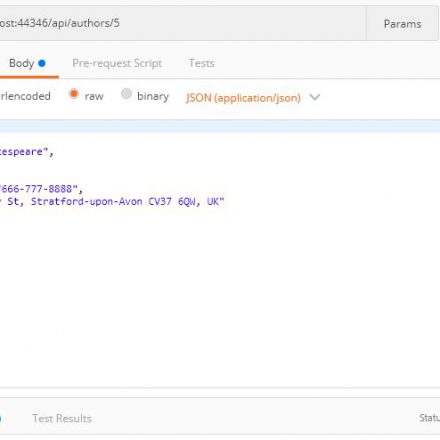The image size is (440, 440).
Task: Click the urlencoded option label
Action: point(25,96)
